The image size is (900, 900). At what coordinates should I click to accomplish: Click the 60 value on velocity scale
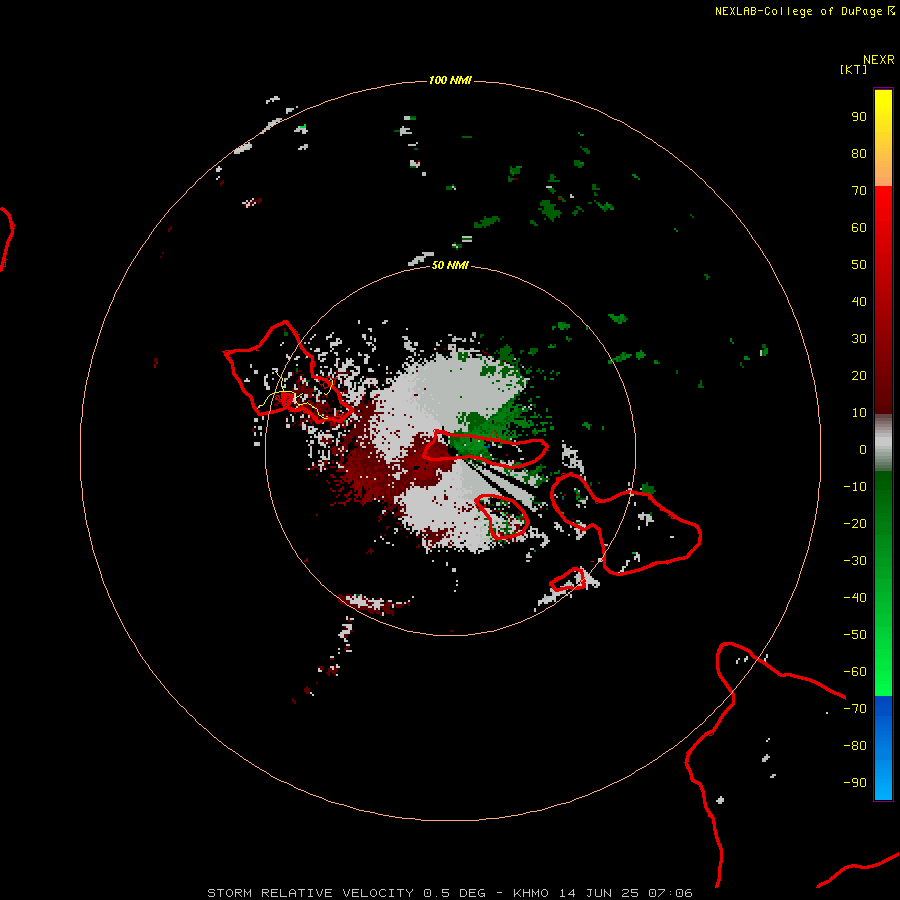coord(859,227)
